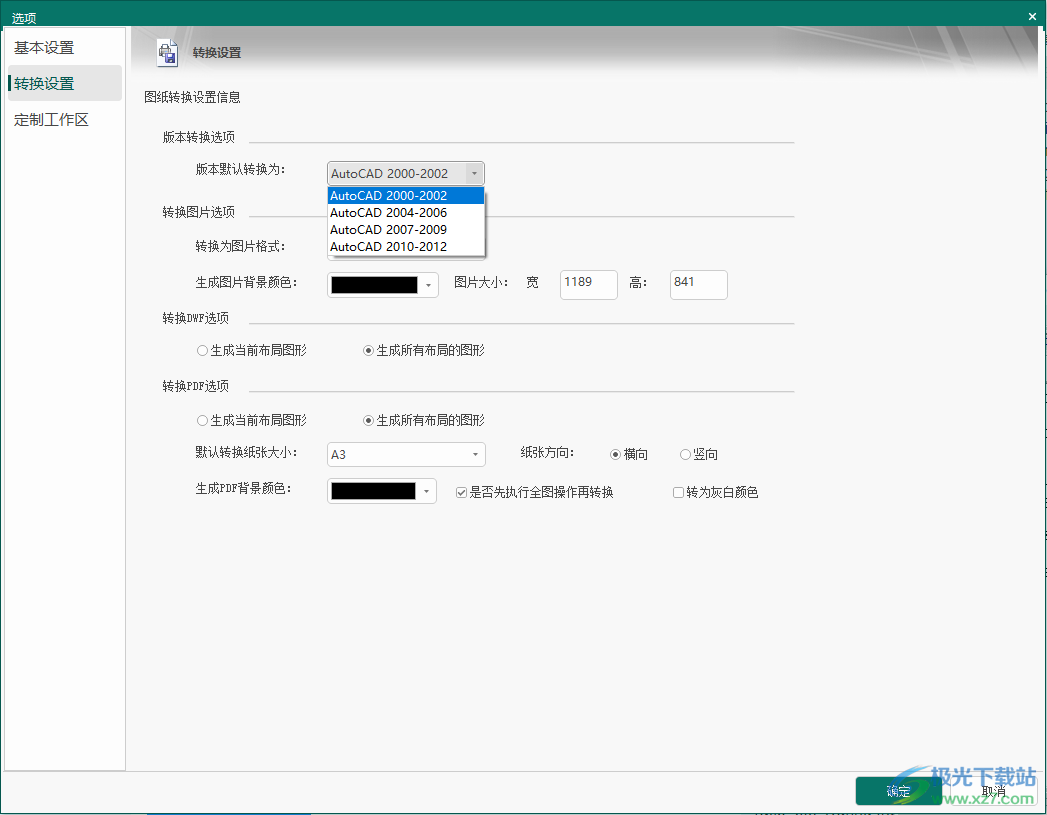Choose AutoCAD 2007-2009 version option
This screenshot has height=815, width=1047.
406,230
